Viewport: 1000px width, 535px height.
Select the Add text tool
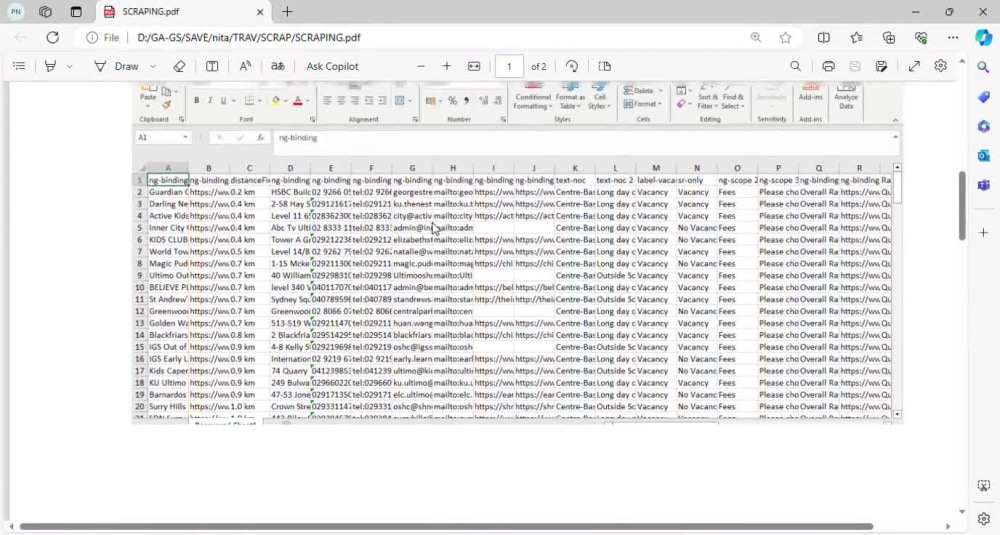[x=212, y=66]
